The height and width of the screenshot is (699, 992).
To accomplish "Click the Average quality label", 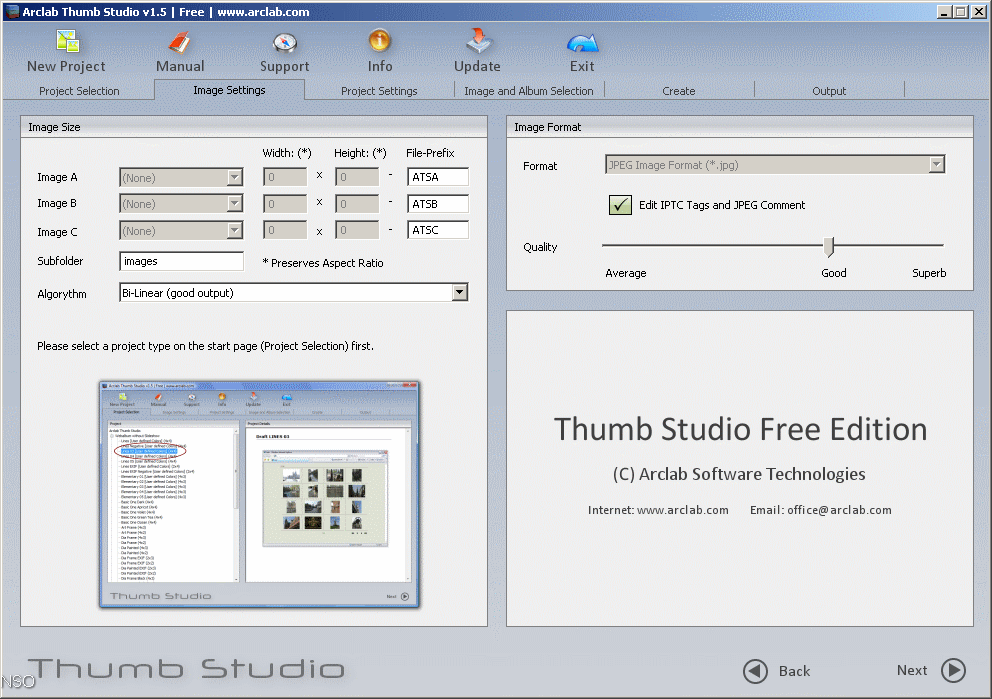I will click(x=626, y=273).
